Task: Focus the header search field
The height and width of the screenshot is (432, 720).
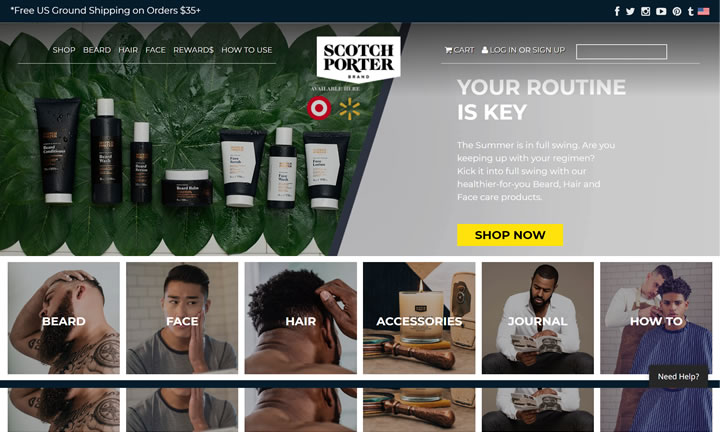Action: (x=621, y=51)
